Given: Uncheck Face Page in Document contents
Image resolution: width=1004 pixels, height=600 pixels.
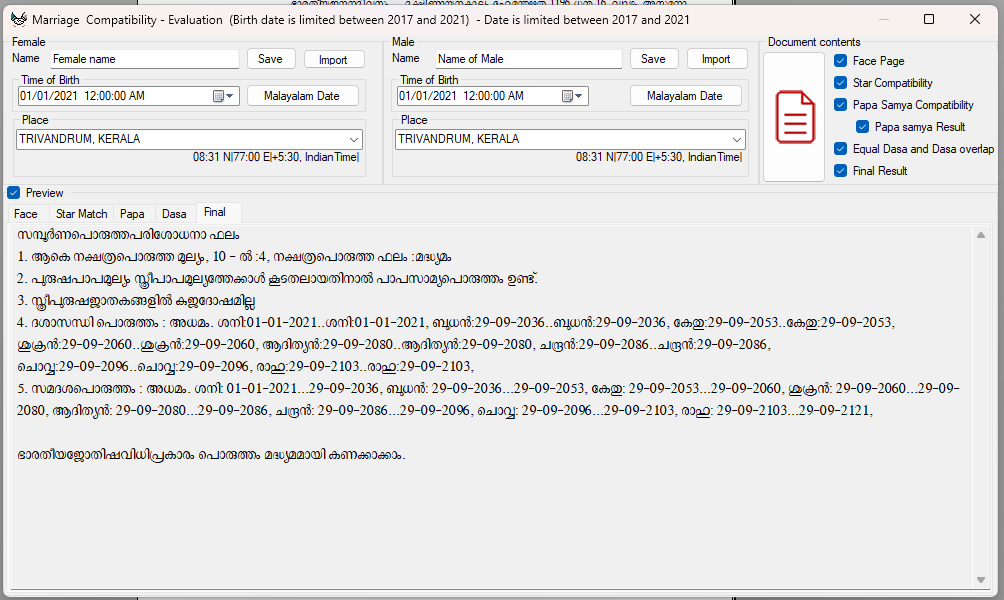Looking at the screenshot, I should tap(840, 60).
